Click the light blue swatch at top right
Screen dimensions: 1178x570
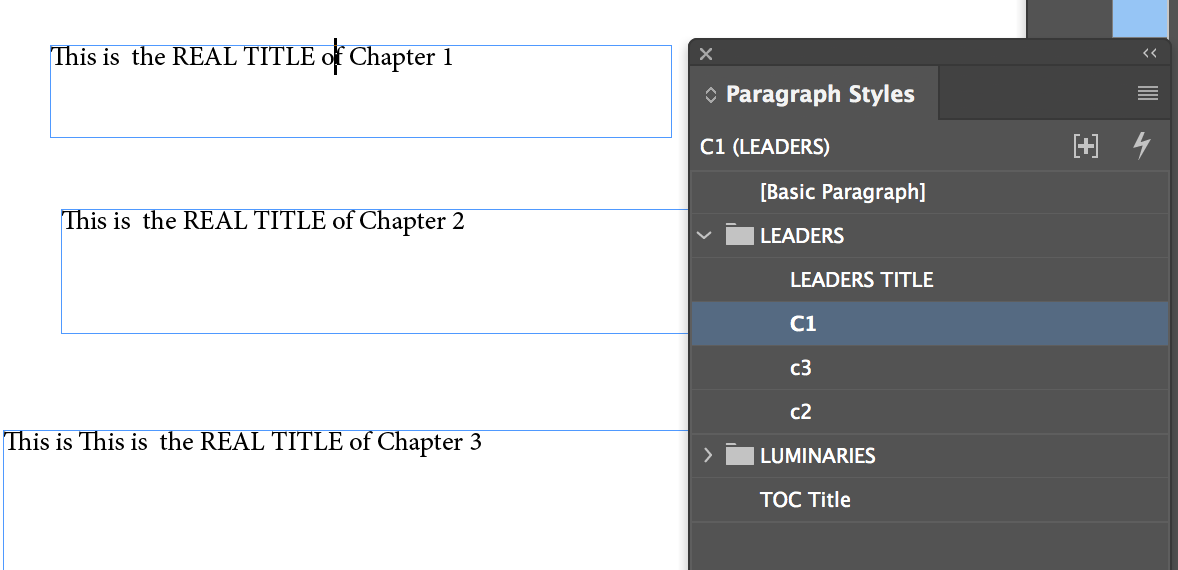click(x=1140, y=17)
